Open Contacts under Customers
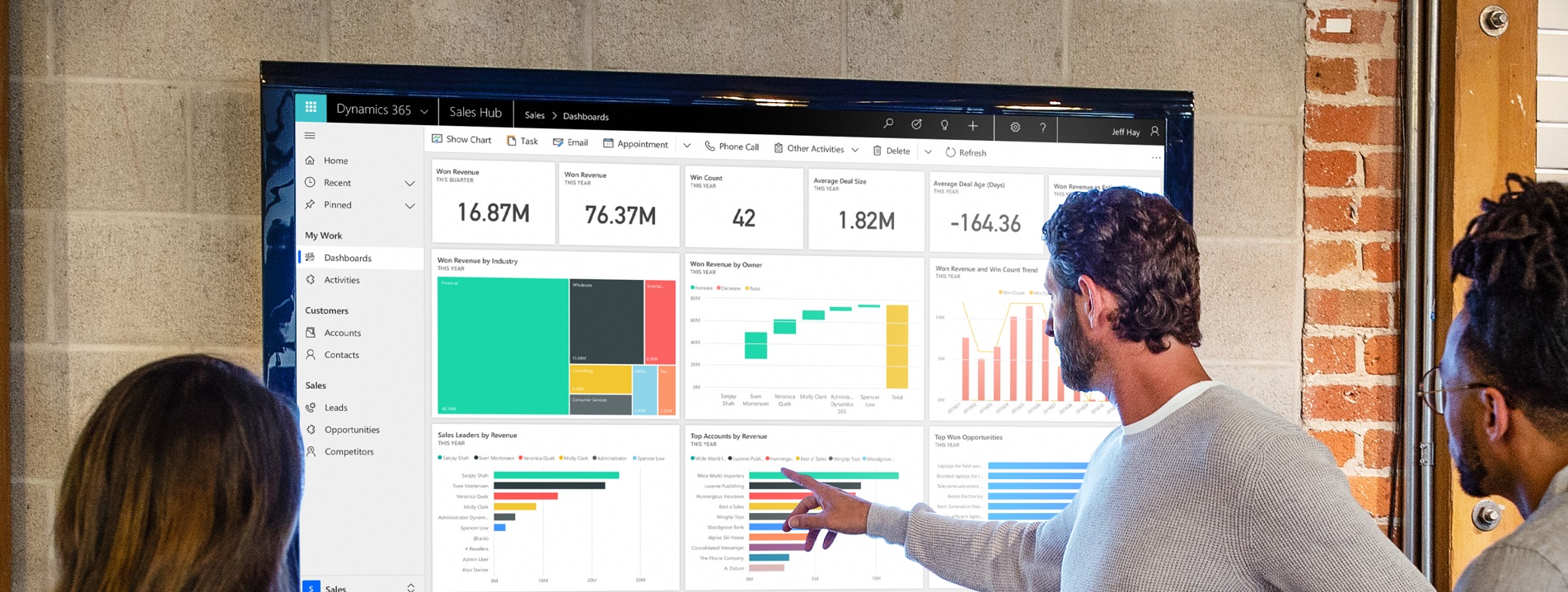1568x592 pixels. [341, 355]
